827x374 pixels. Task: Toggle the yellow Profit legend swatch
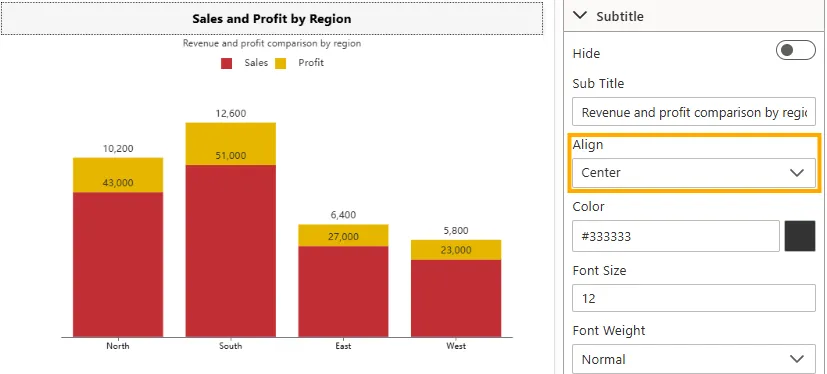click(281, 63)
